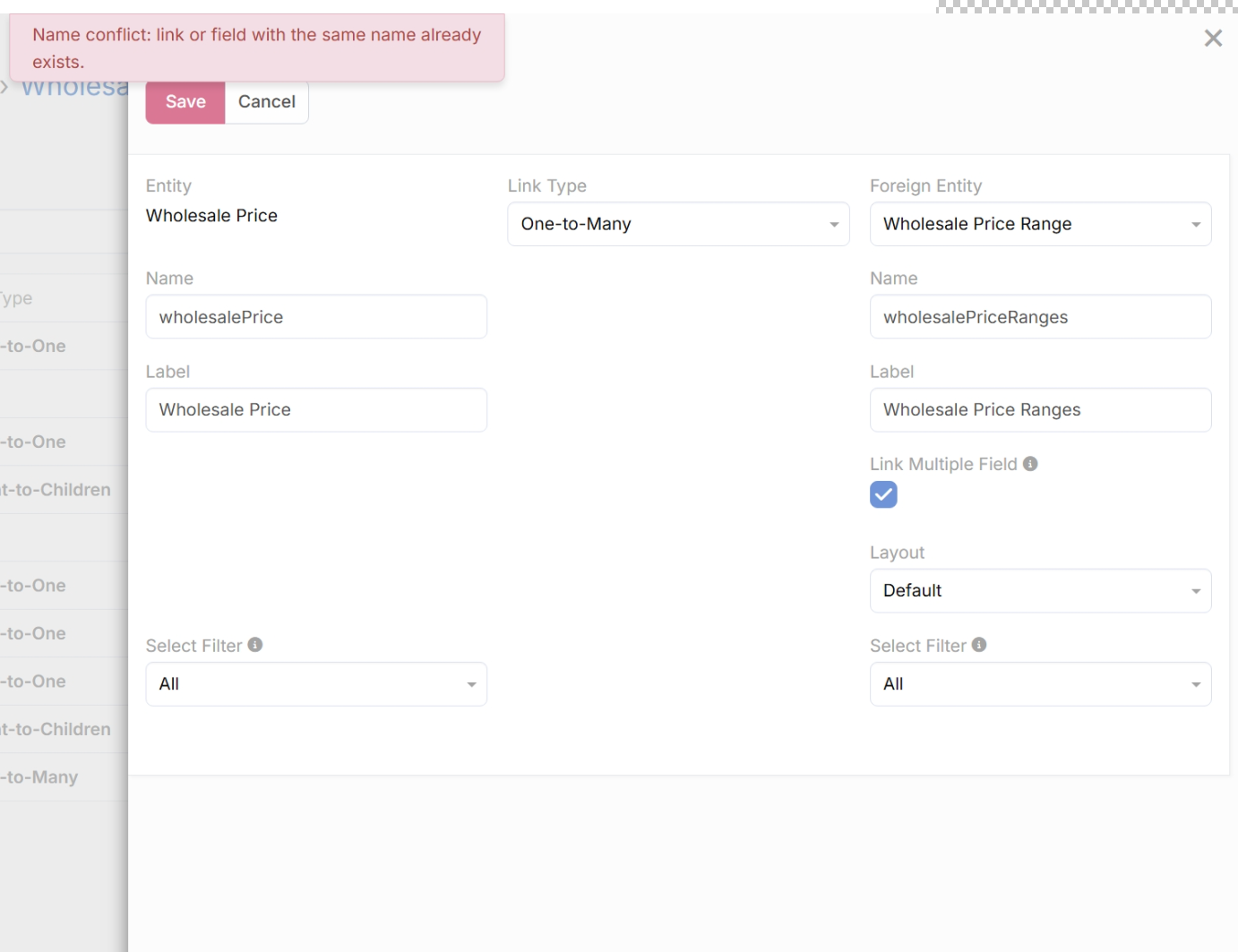Open the right Select Filter dropdown
This screenshot has height=952, width=1238.
click(1039, 684)
